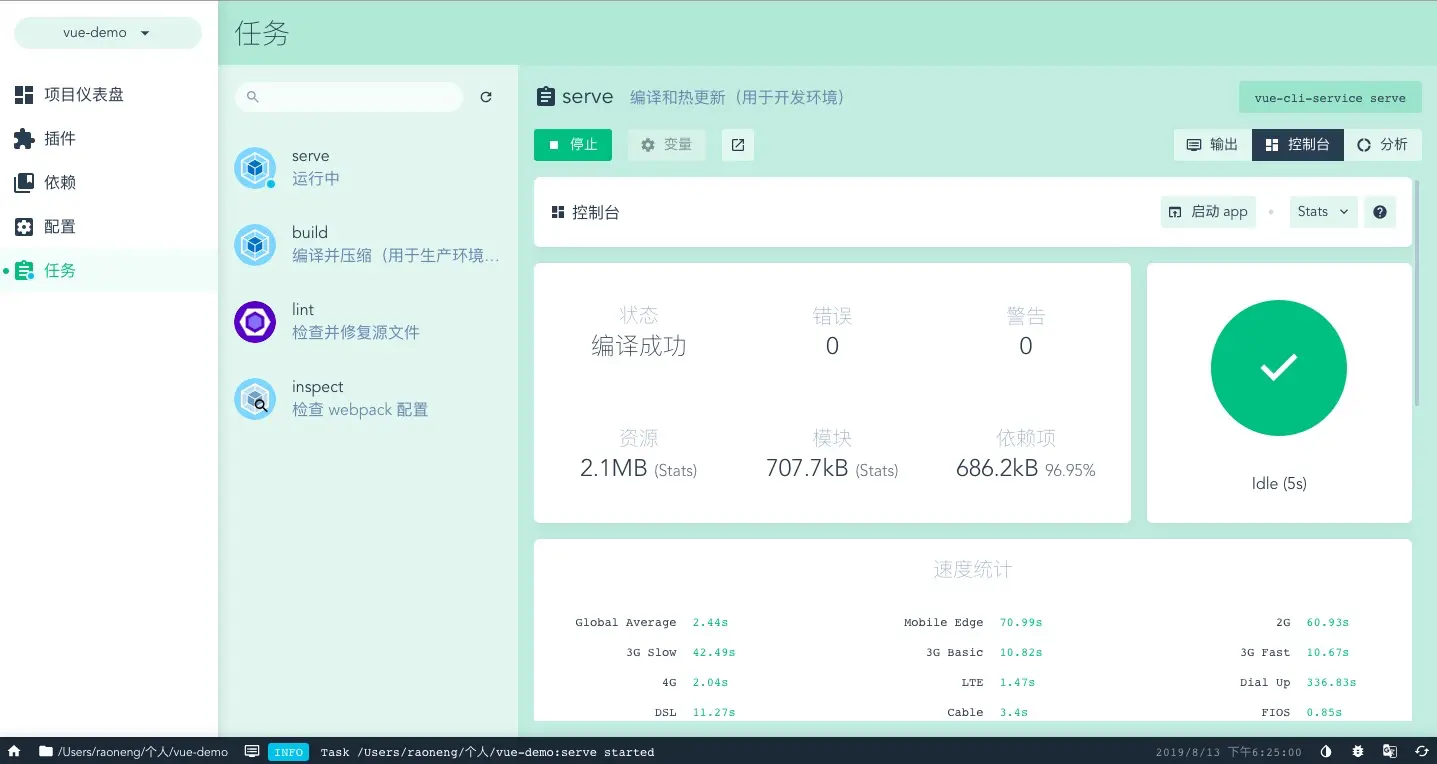The width and height of the screenshot is (1437, 764).
Task: Open the 插件 plugins section
Action: pyautogui.click(x=109, y=138)
